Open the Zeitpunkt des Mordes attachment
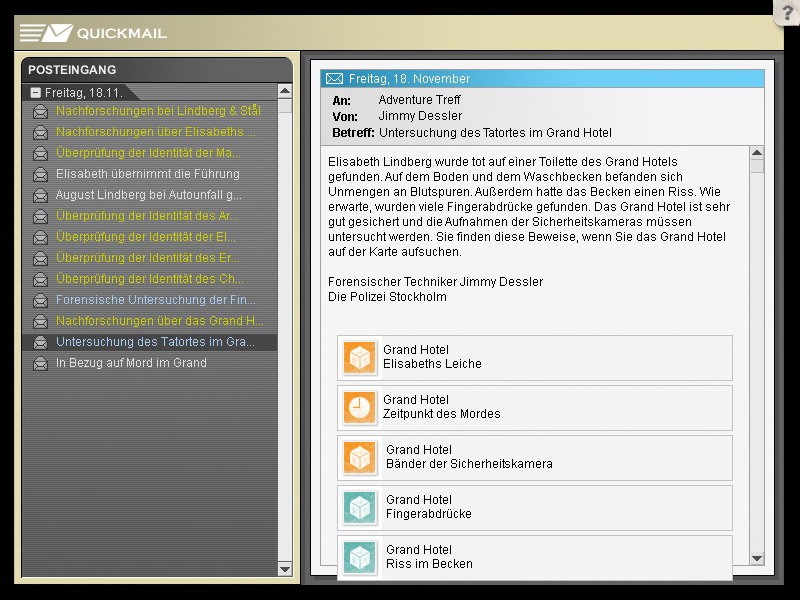800x600 pixels. point(535,408)
